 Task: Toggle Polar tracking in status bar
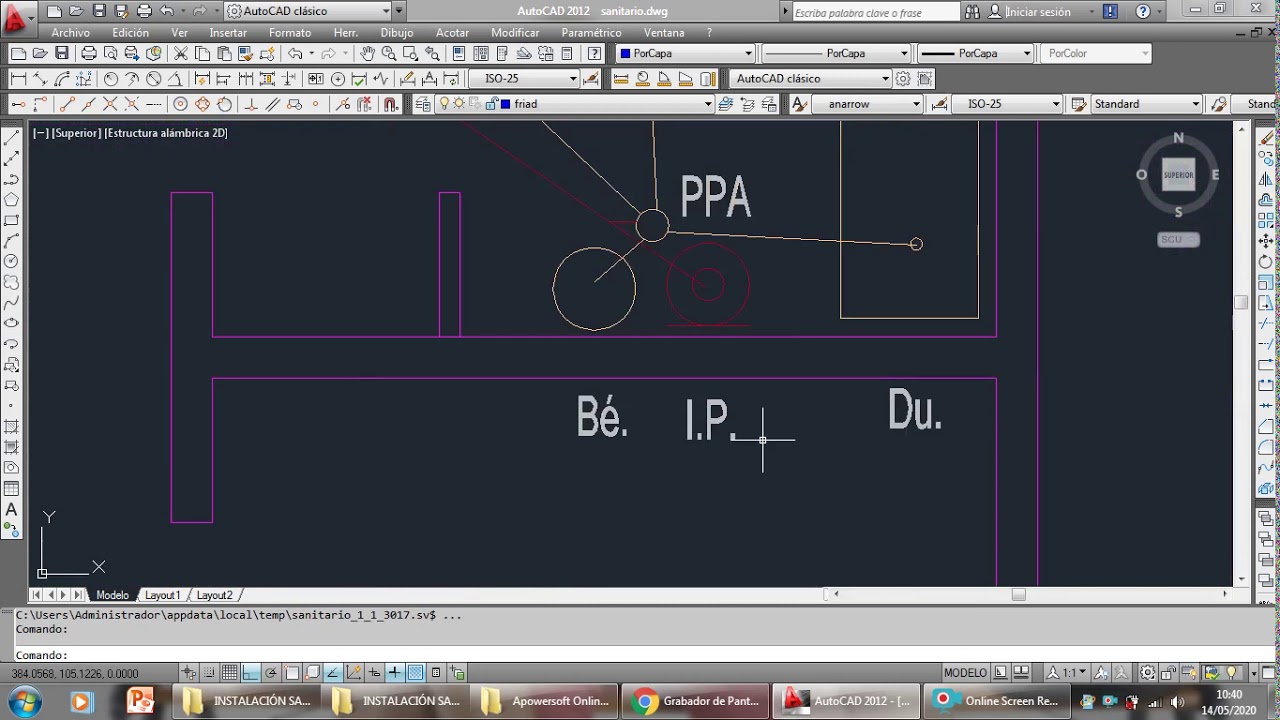[271, 673]
